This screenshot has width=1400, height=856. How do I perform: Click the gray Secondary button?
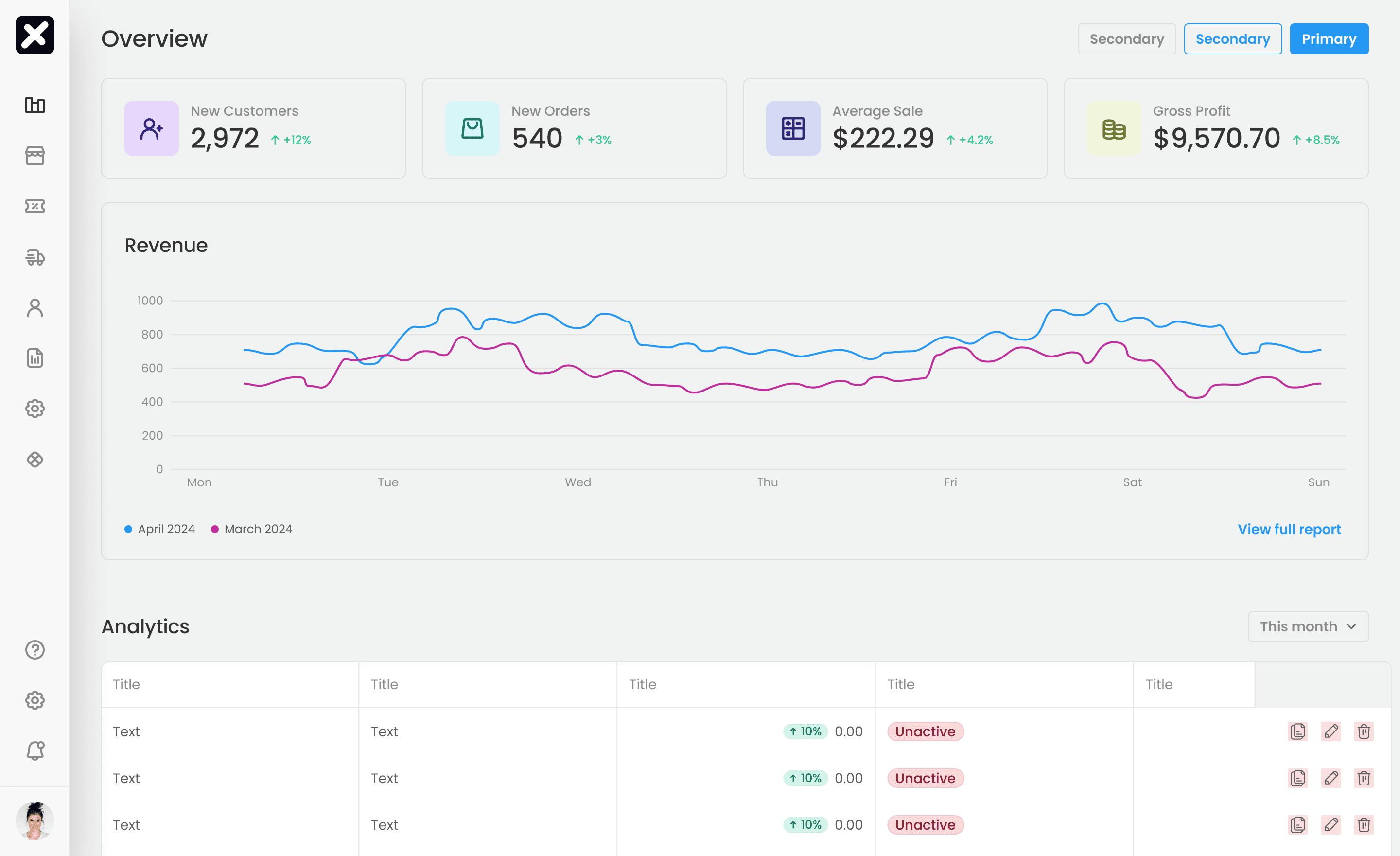click(x=1127, y=39)
